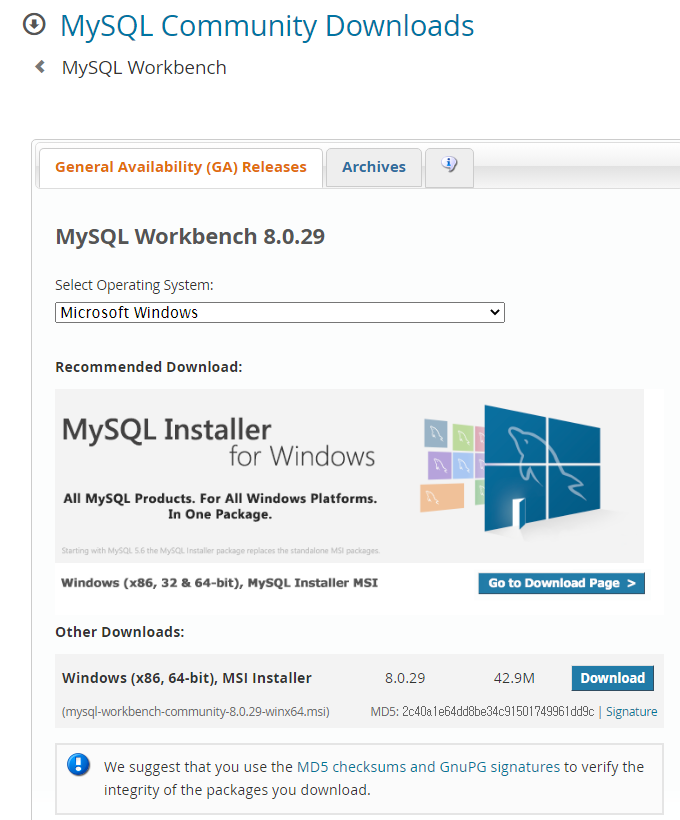Select General Availability (GA) Releases tab
Viewport: 680px width, 820px height.
coord(180,167)
